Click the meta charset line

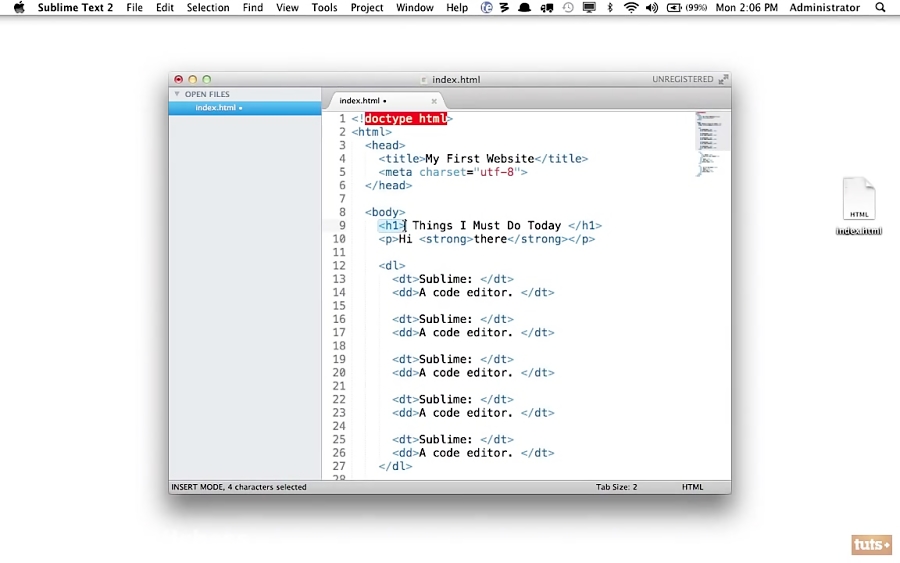(x=452, y=172)
